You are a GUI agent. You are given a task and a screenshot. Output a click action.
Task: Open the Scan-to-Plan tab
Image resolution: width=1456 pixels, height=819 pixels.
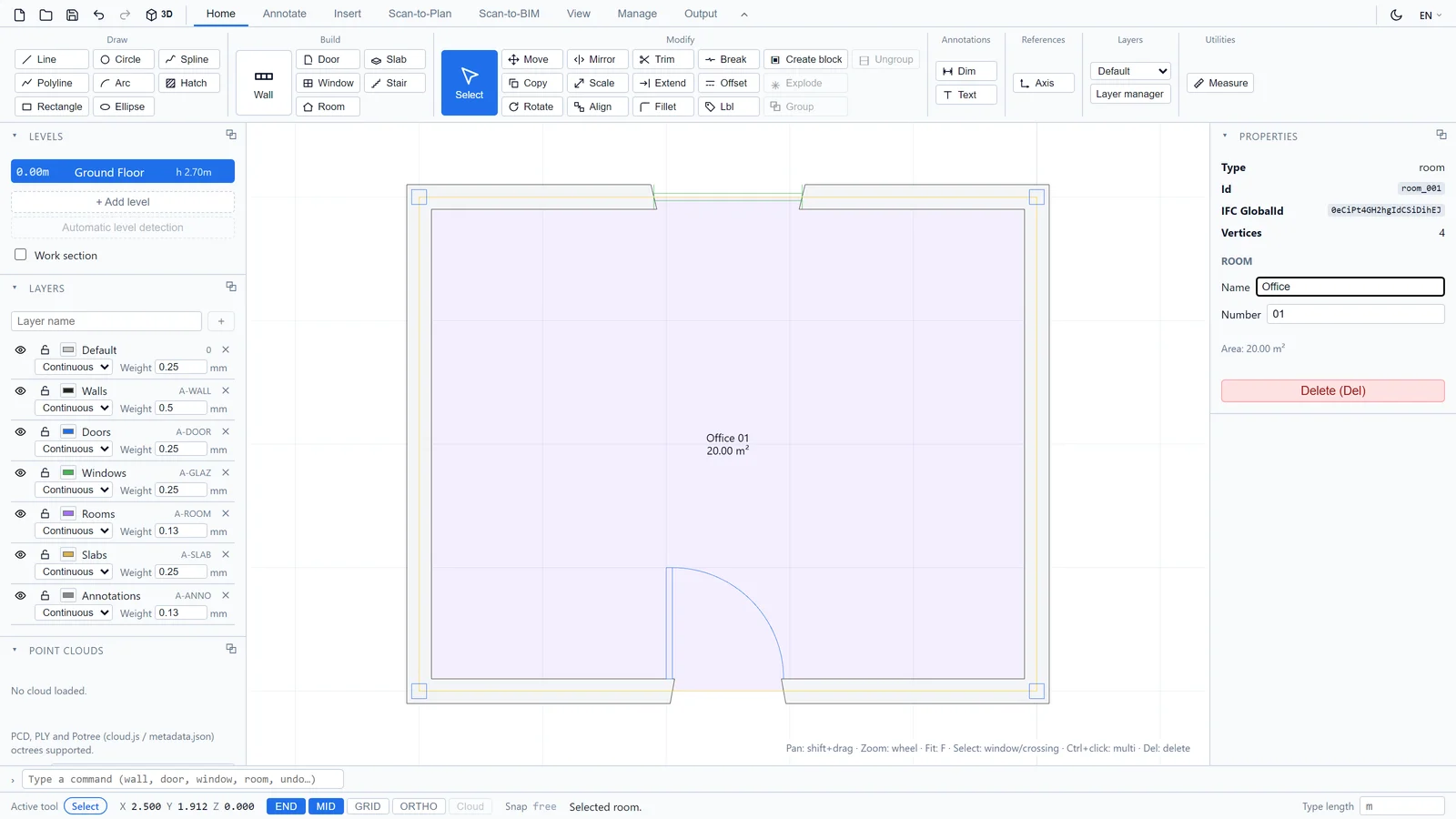point(420,14)
